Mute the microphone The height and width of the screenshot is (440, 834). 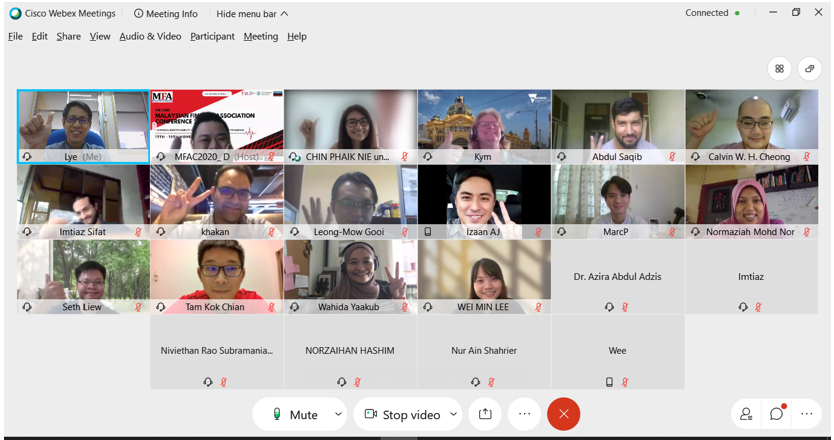pyautogui.click(x=295, y=415)
